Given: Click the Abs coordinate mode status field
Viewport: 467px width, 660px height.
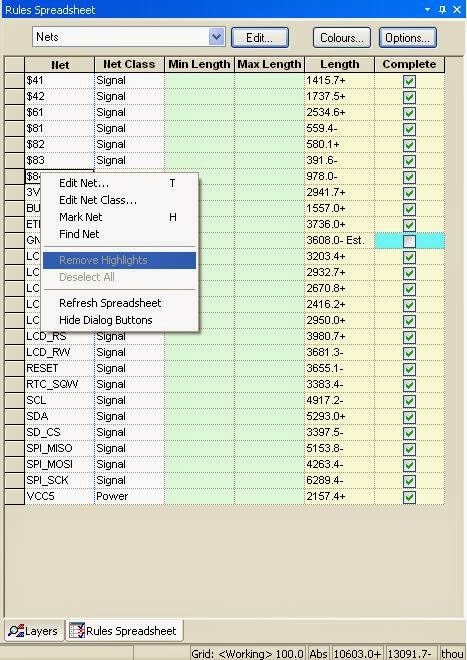Looking at the screenshot, I should point(319,654).
